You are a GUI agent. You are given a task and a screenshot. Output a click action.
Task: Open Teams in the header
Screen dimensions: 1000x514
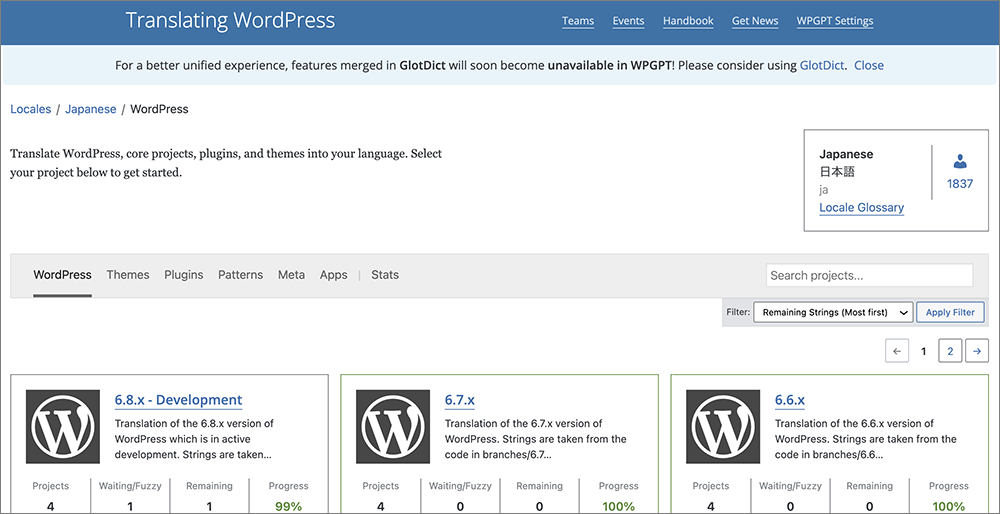click(578, 21)
